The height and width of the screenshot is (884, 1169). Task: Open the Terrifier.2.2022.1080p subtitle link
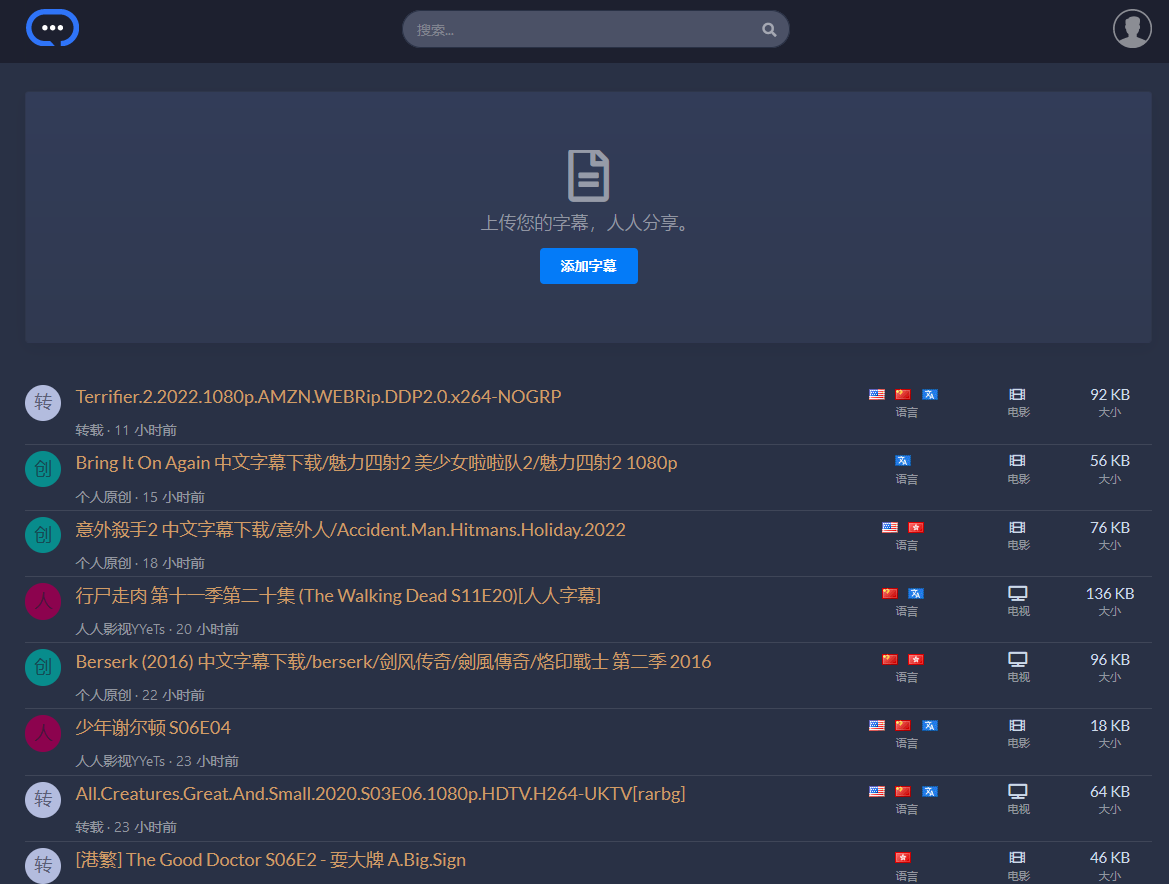(318, 397)
